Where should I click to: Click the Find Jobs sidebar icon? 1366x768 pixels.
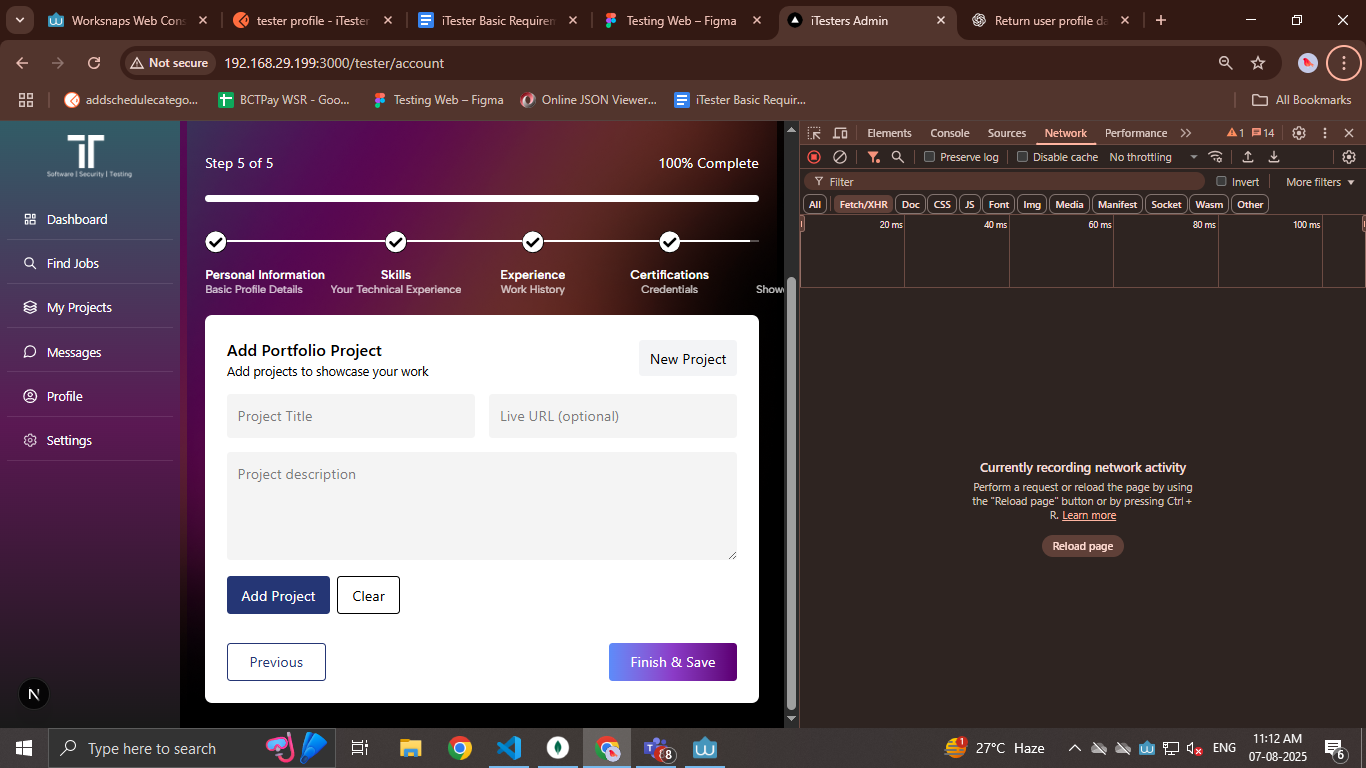click(x=30, y=264)
